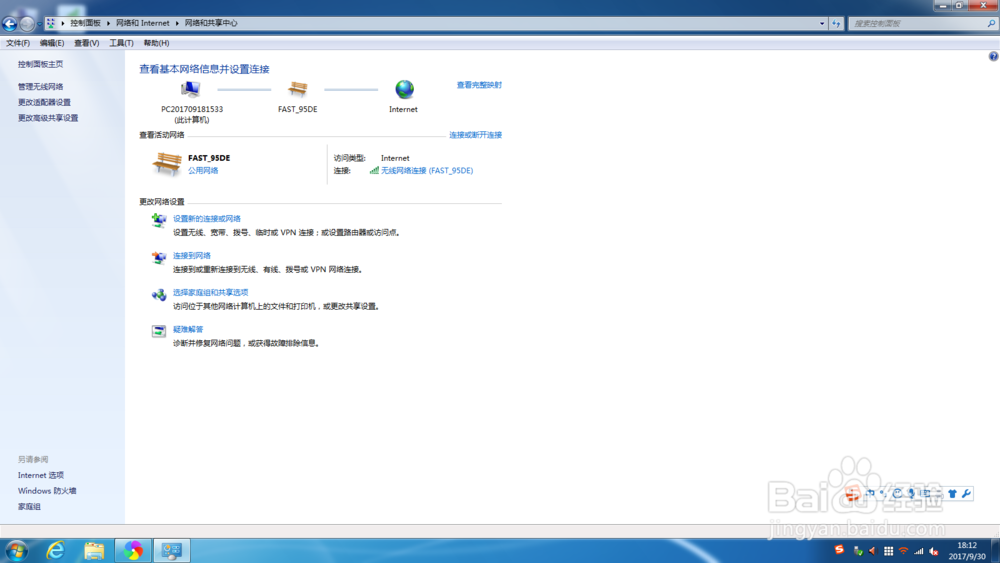Open the 查看完整映射 link

(479, 85)
